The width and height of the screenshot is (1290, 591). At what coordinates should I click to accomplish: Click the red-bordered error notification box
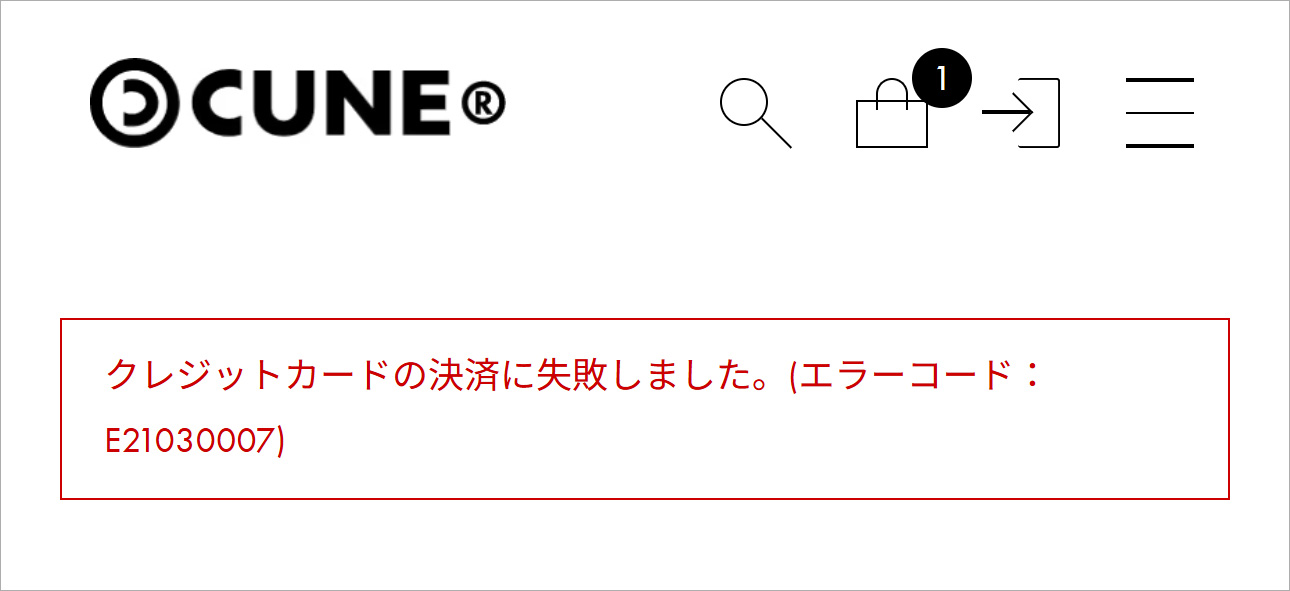point(645,409)
